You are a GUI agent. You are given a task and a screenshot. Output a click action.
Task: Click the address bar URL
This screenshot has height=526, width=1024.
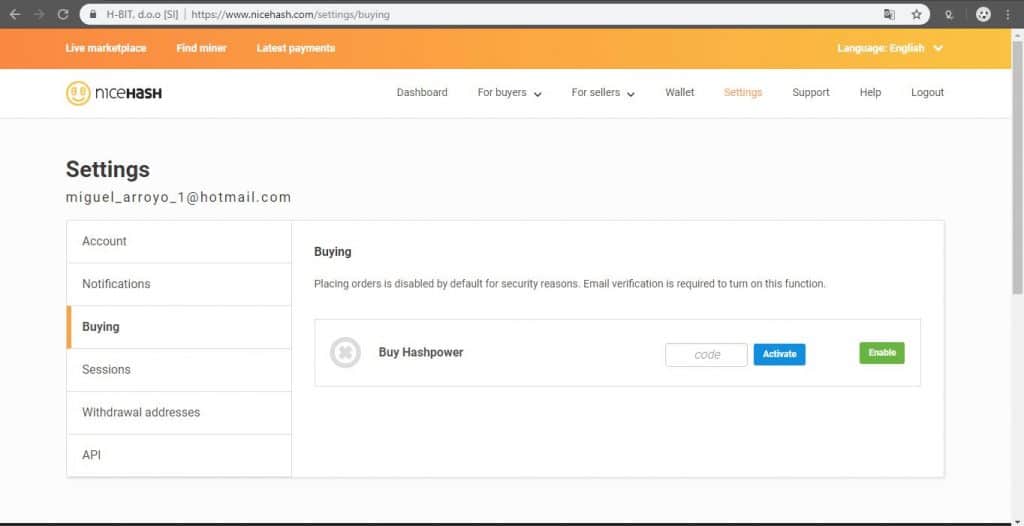tap(291, 14)
